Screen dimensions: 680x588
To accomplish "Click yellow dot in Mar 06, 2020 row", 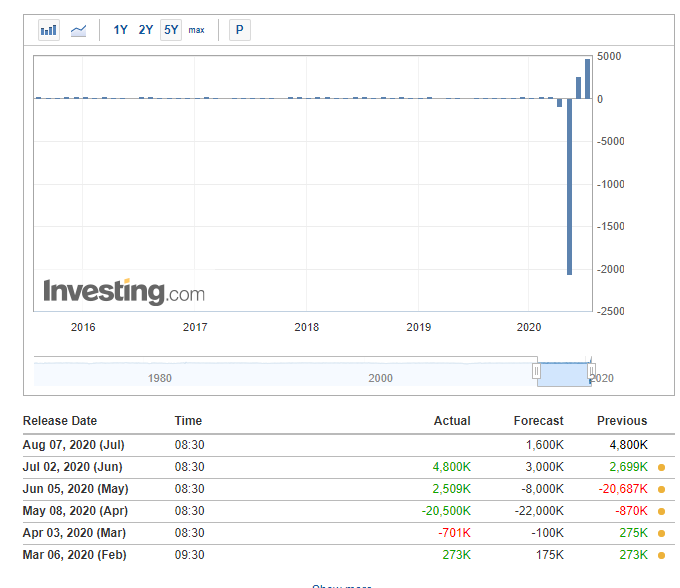I will coord(661,555).
